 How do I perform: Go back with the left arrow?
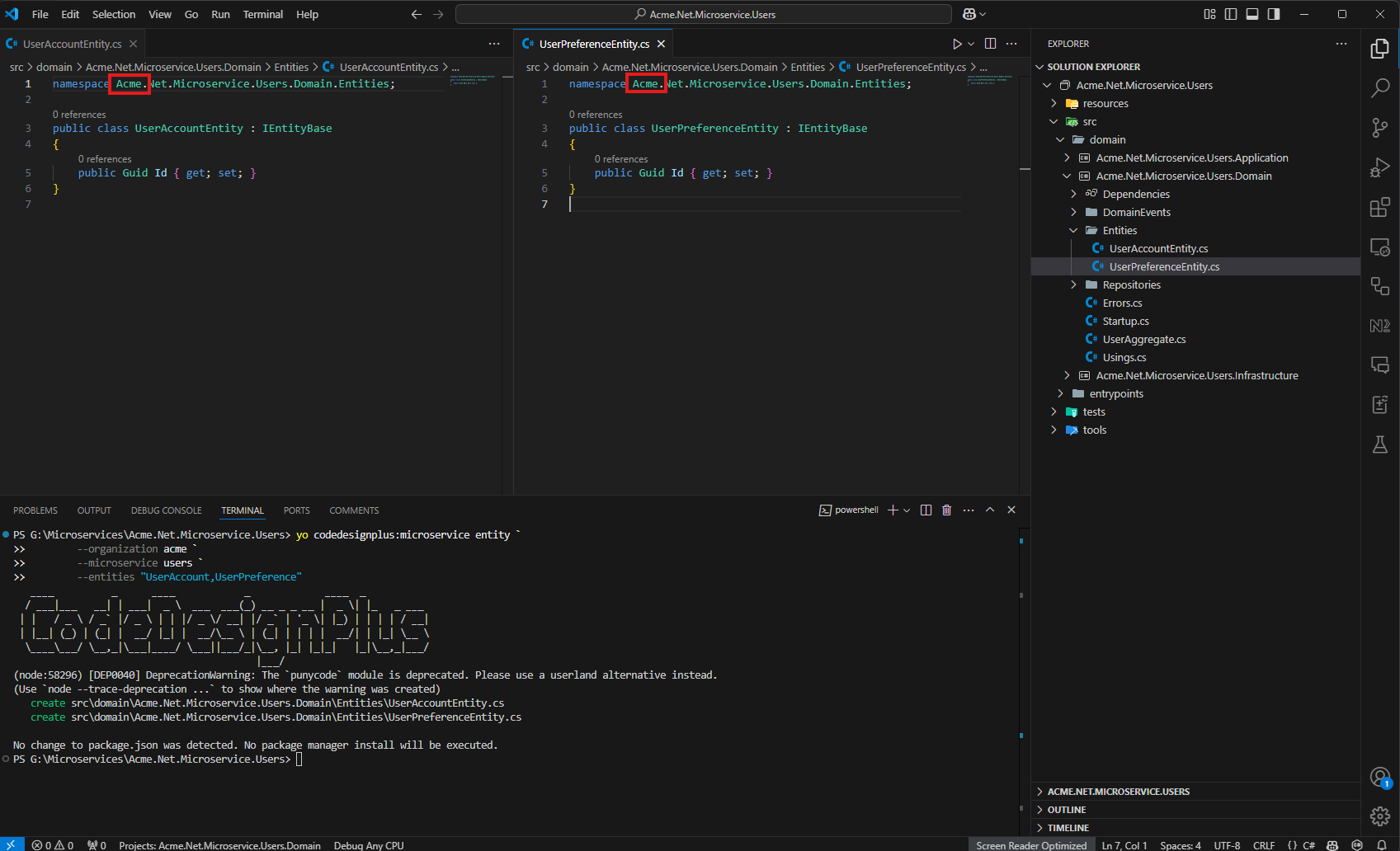[x=417, y=14]
